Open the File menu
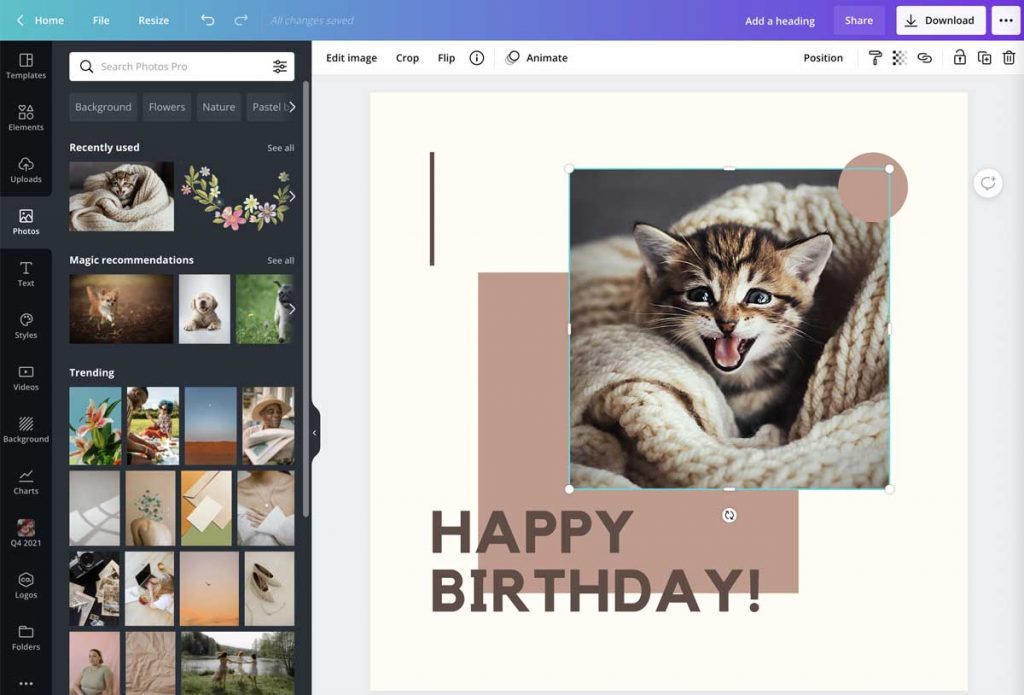Viewport: 1024px width, 695px height. point(100,20)
